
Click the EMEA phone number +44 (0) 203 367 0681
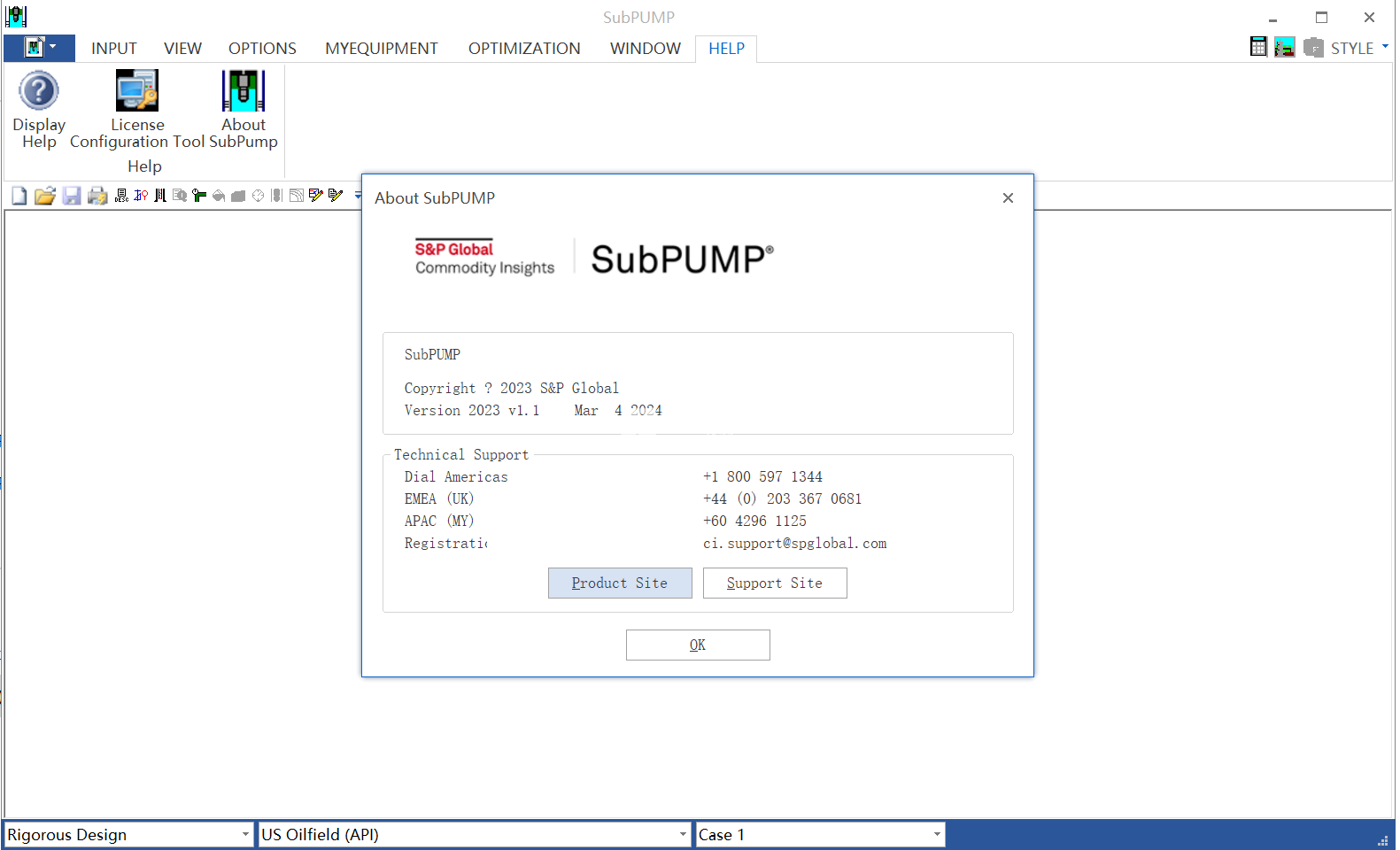(782, 498)
